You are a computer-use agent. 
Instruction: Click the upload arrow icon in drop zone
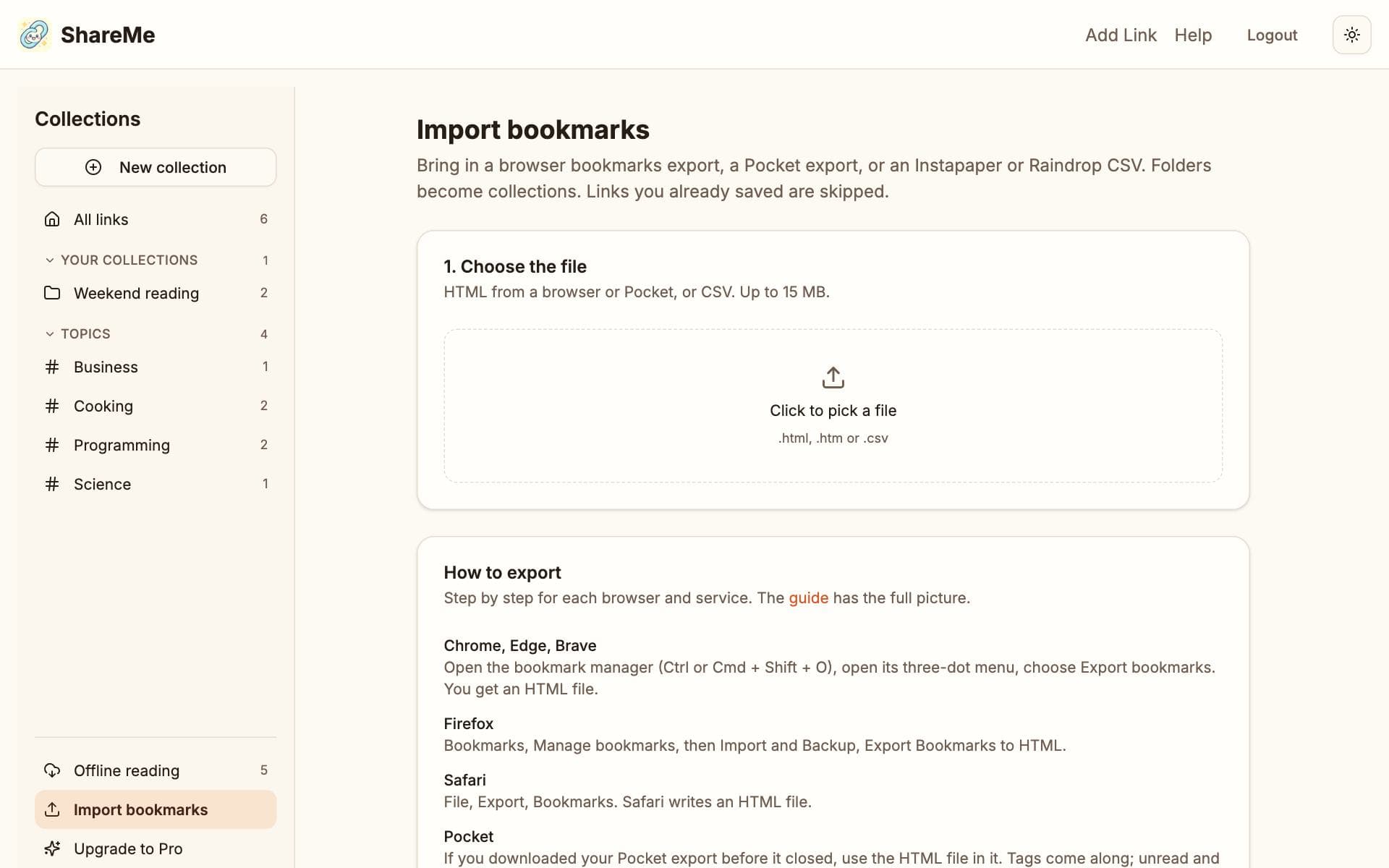[833, 378]
